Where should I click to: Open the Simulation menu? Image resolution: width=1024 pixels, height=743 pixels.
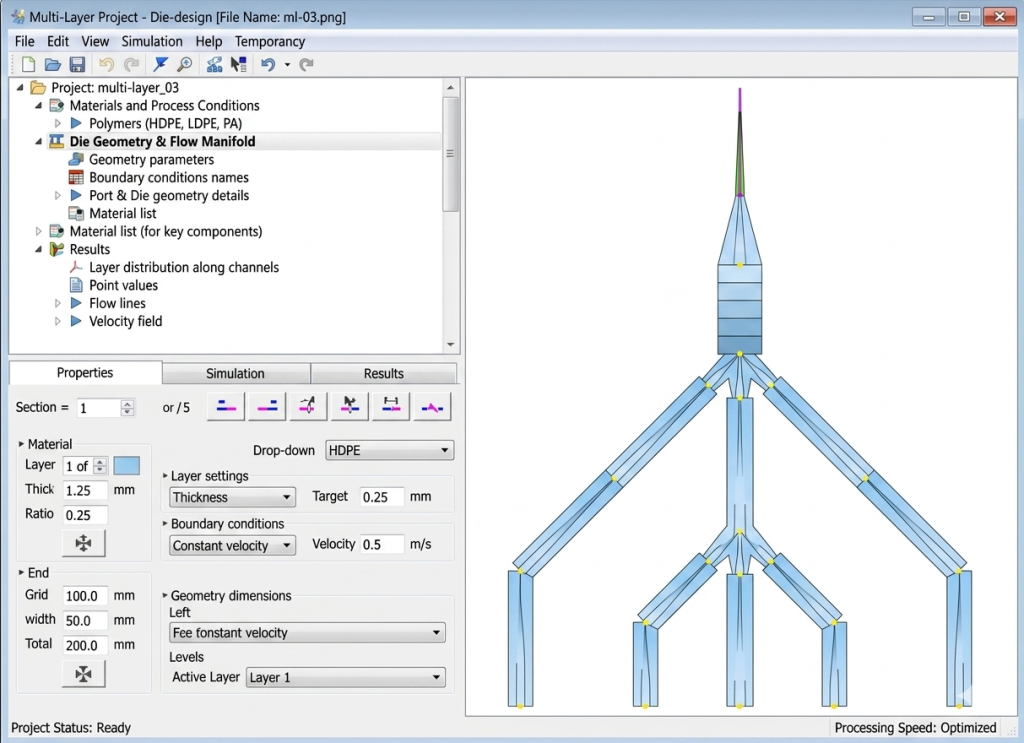pyautogui.click(x=152, y=41)
